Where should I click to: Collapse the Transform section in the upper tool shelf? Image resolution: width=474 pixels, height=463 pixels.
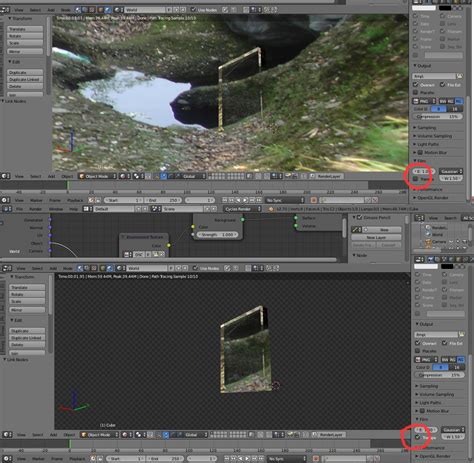coord(20,19)
